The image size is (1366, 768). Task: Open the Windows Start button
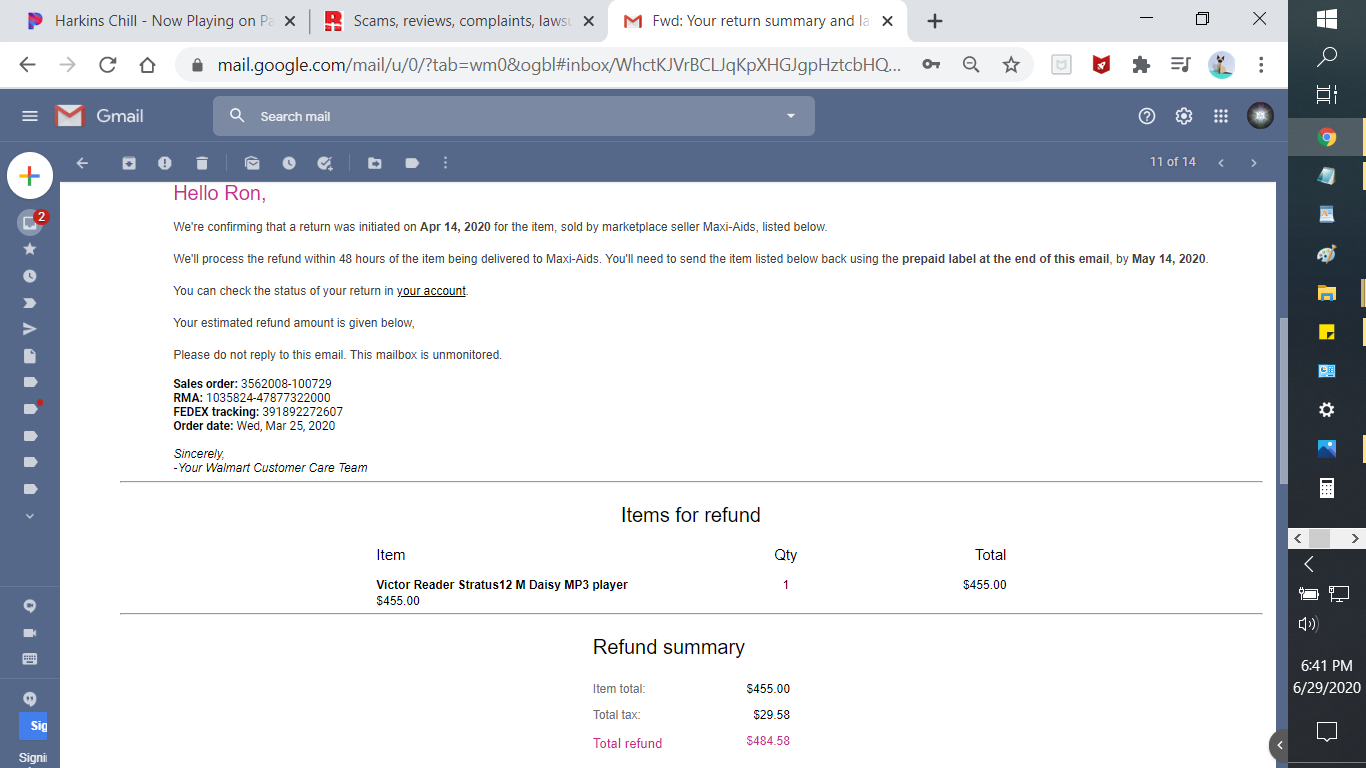[x=1327, y=19]
